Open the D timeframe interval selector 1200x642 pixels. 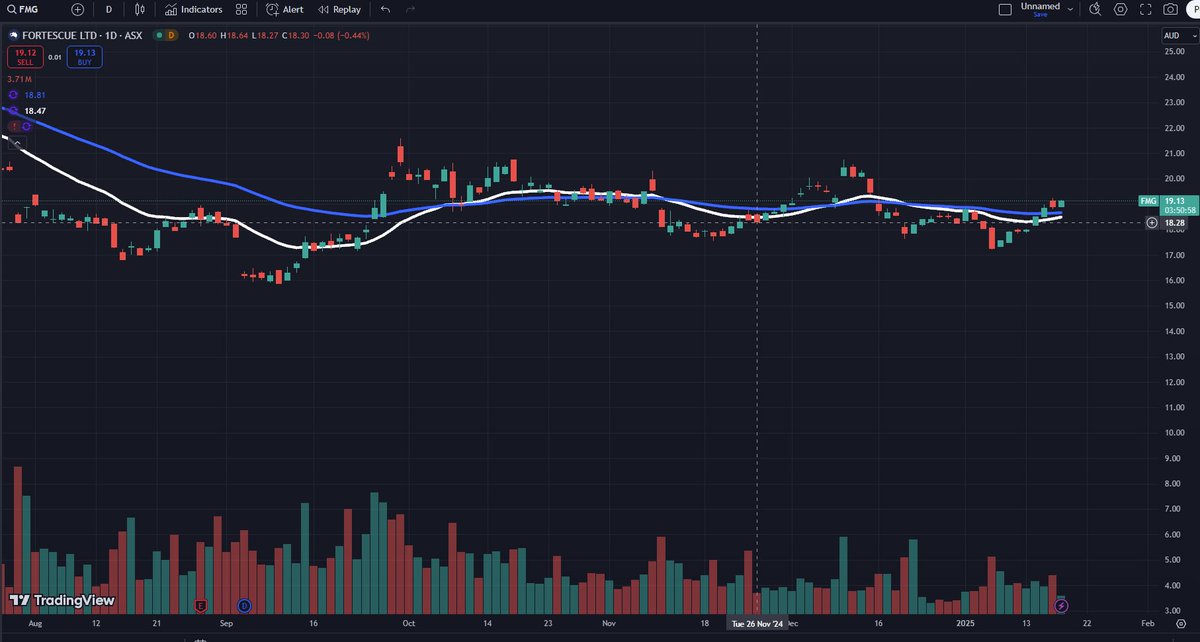pyautogui.click(x=108, y=9)
